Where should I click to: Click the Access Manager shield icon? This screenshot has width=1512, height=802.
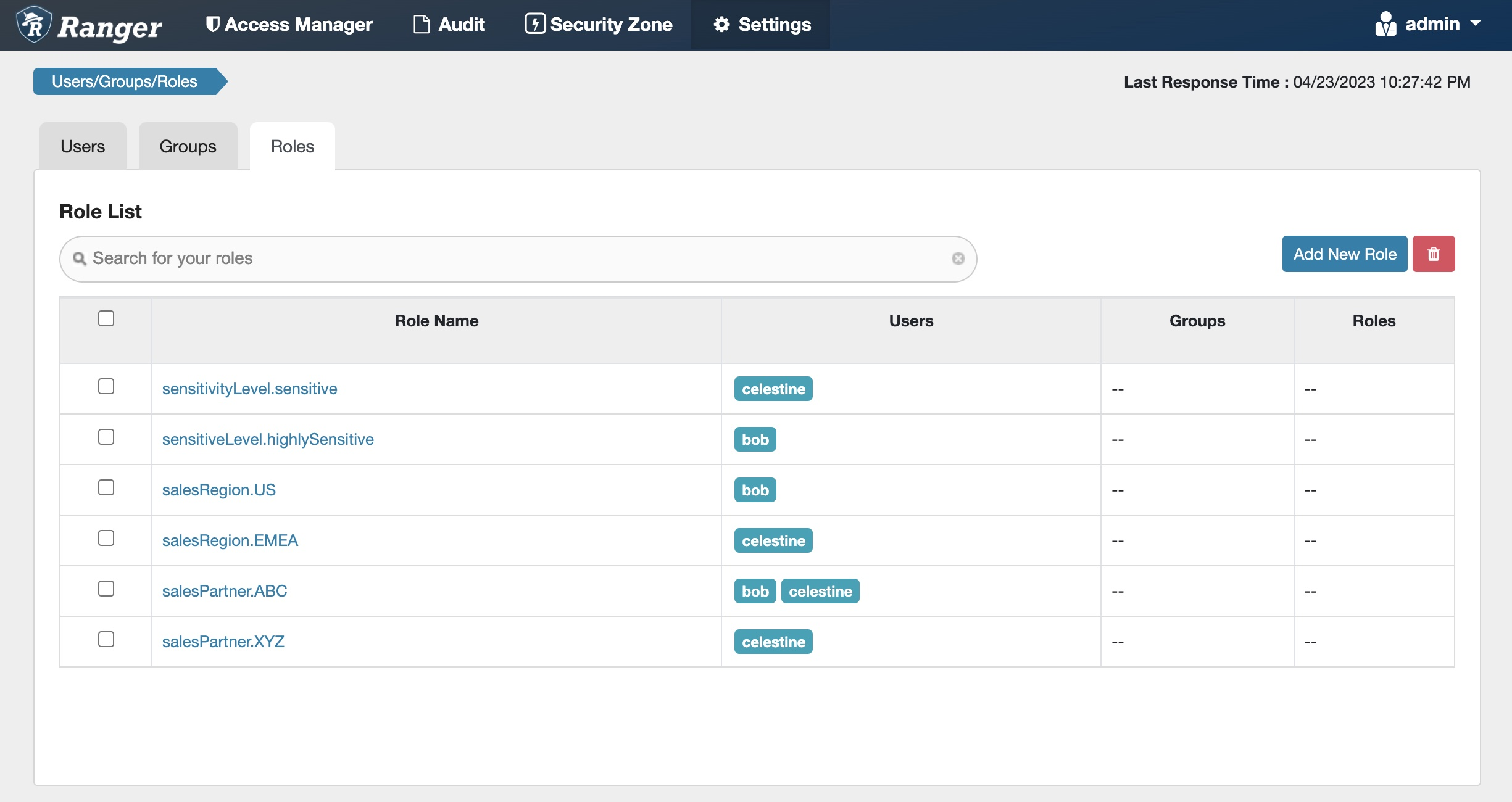click(x=212, y=25)
